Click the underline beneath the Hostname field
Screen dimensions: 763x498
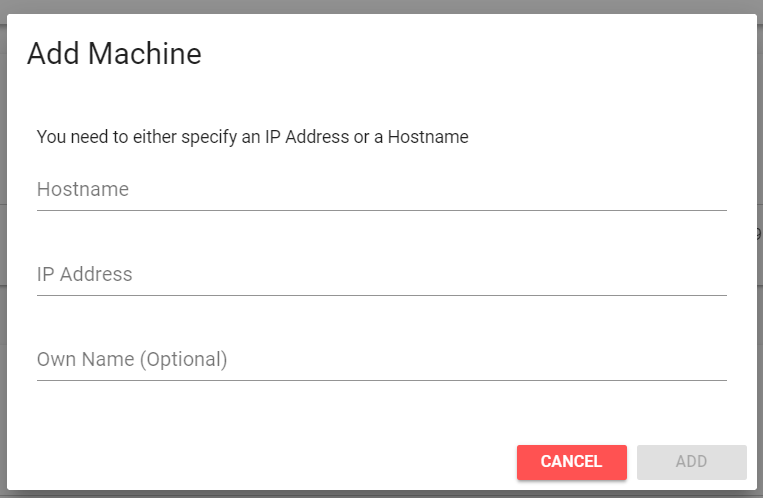click(x=380, y=210)
